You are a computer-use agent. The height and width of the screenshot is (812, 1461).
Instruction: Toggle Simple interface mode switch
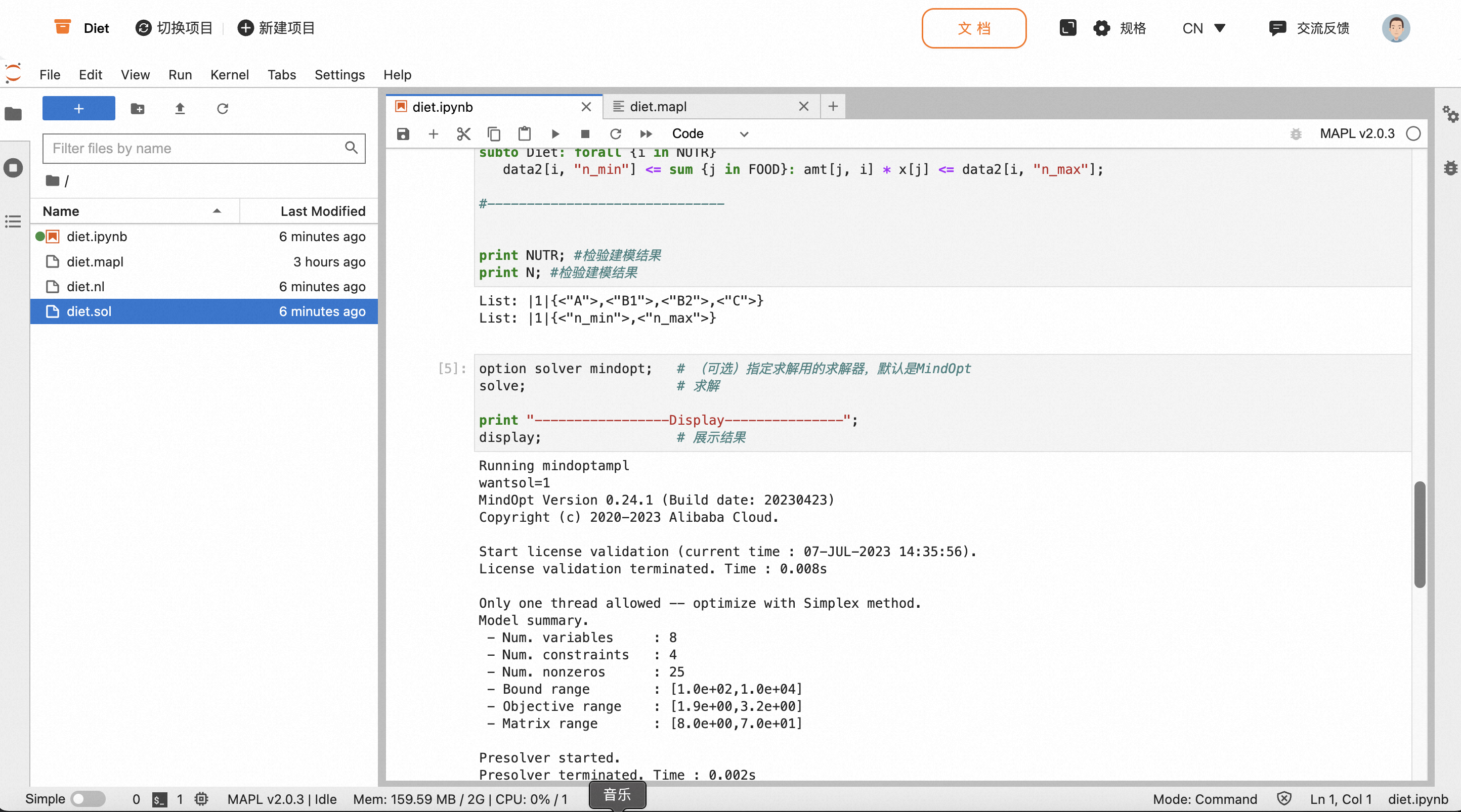(x=88, y=798)
